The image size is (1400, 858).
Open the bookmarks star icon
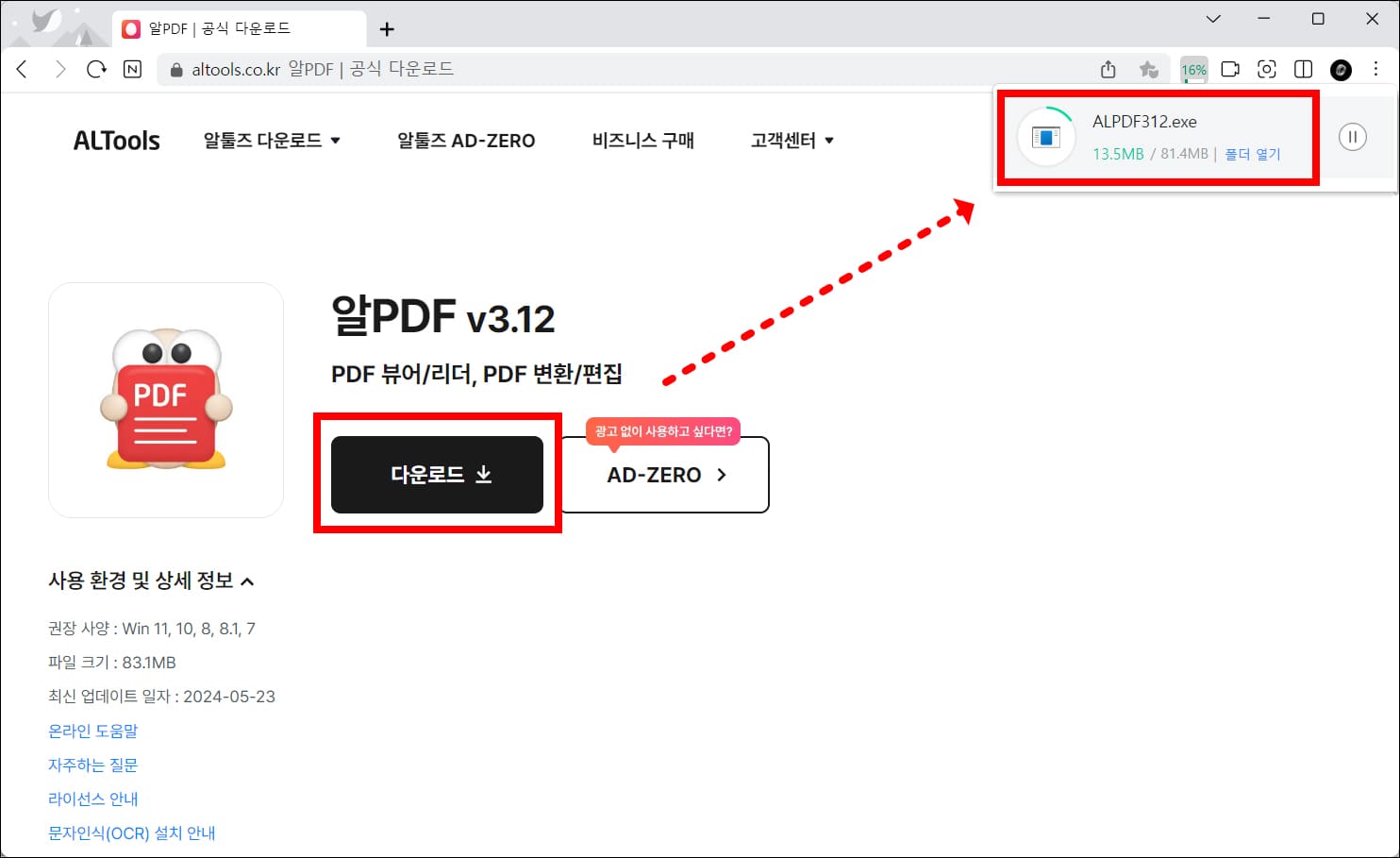pyautogui.click(x=1149, y=69)
